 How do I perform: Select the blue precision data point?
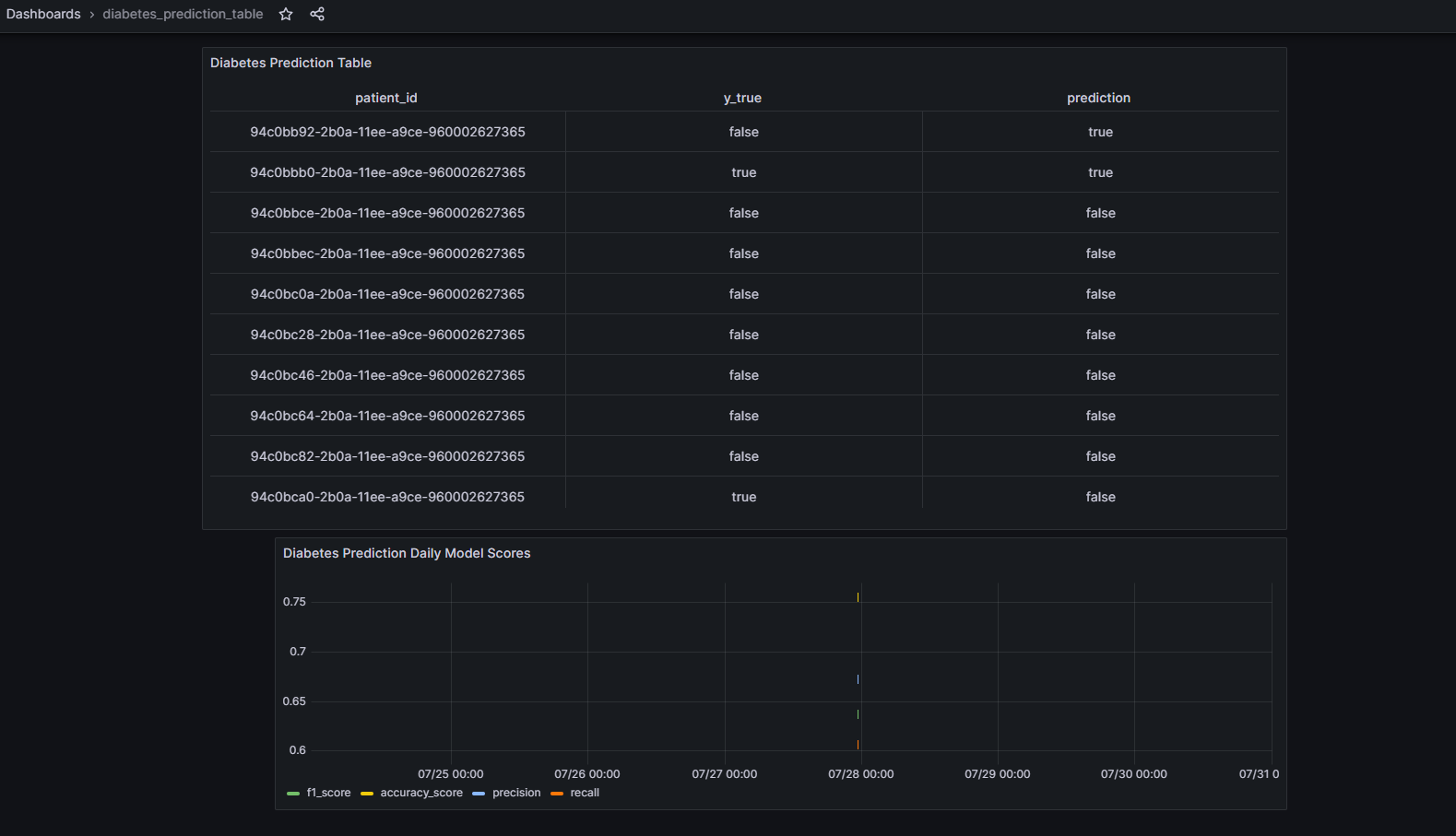coord(858,679)
